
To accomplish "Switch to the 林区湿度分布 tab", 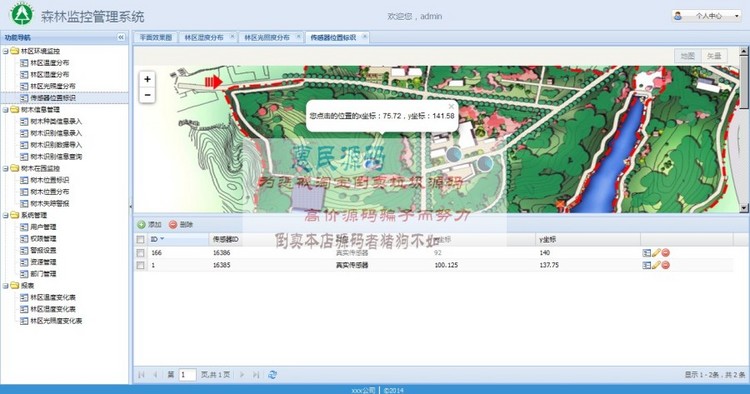I will point(204,37).
